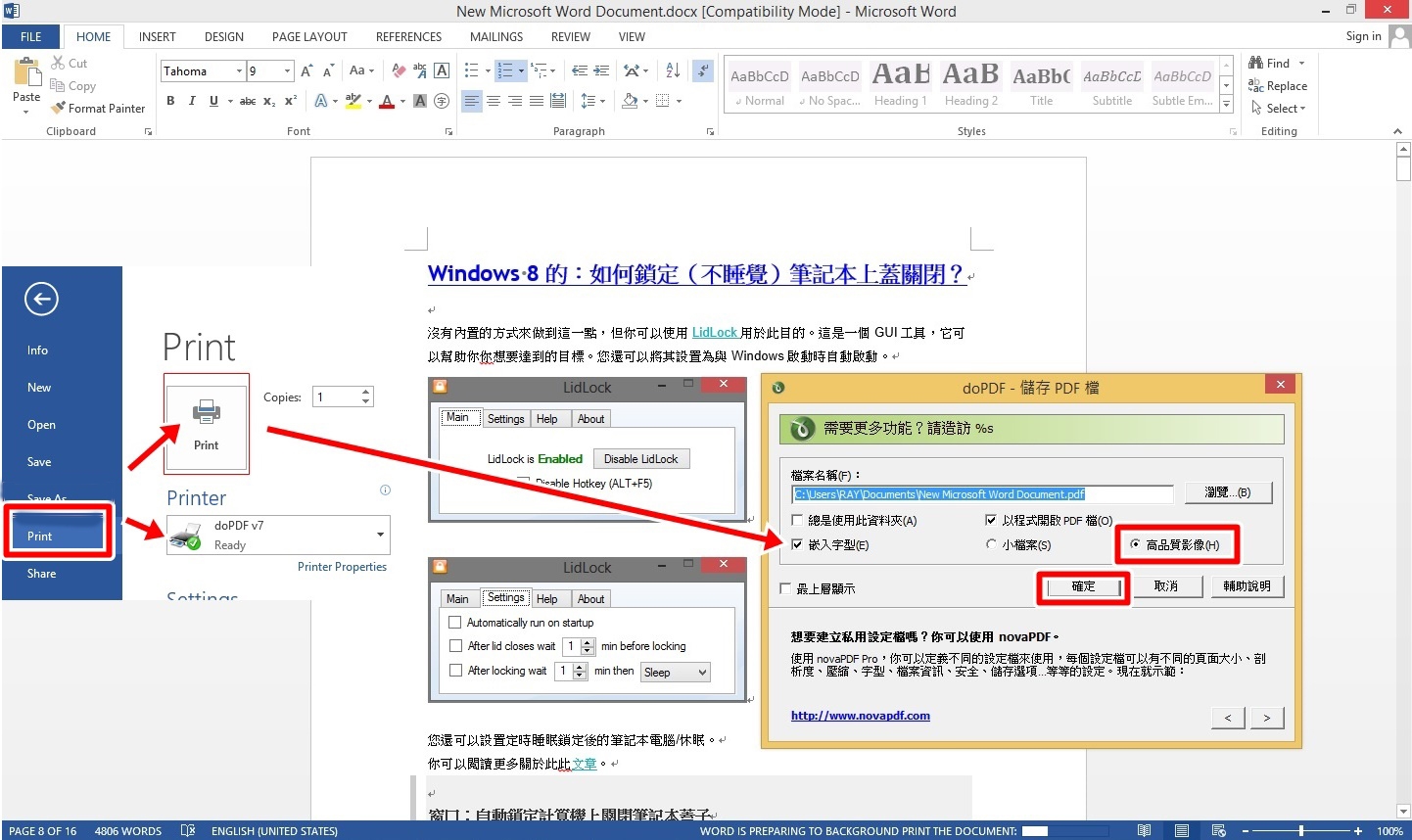Image resolution: width=1412 pixels, height=840 pixels.
Task: Check 'Automatically run on startup' in LidLock
Action: tap(454, 623)
